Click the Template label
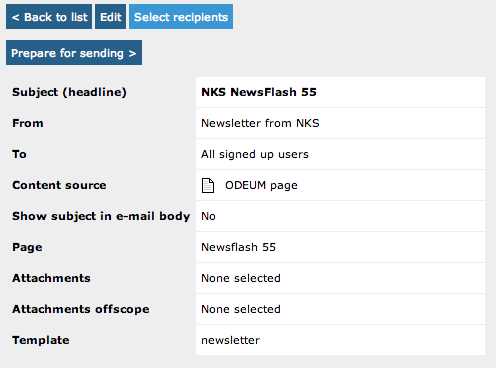496x368 pixels. (41, 340)
